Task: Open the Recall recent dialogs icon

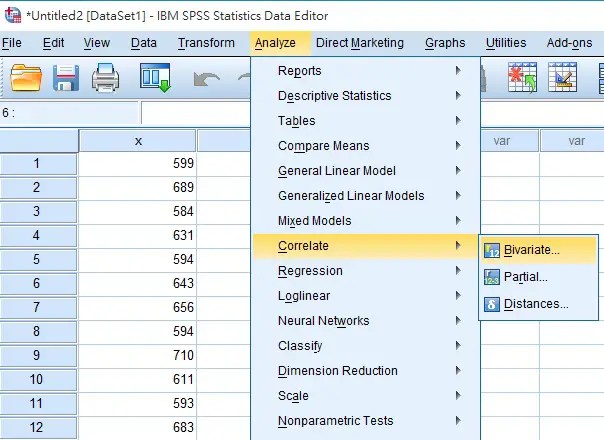Action: click(x=155, y=78)
